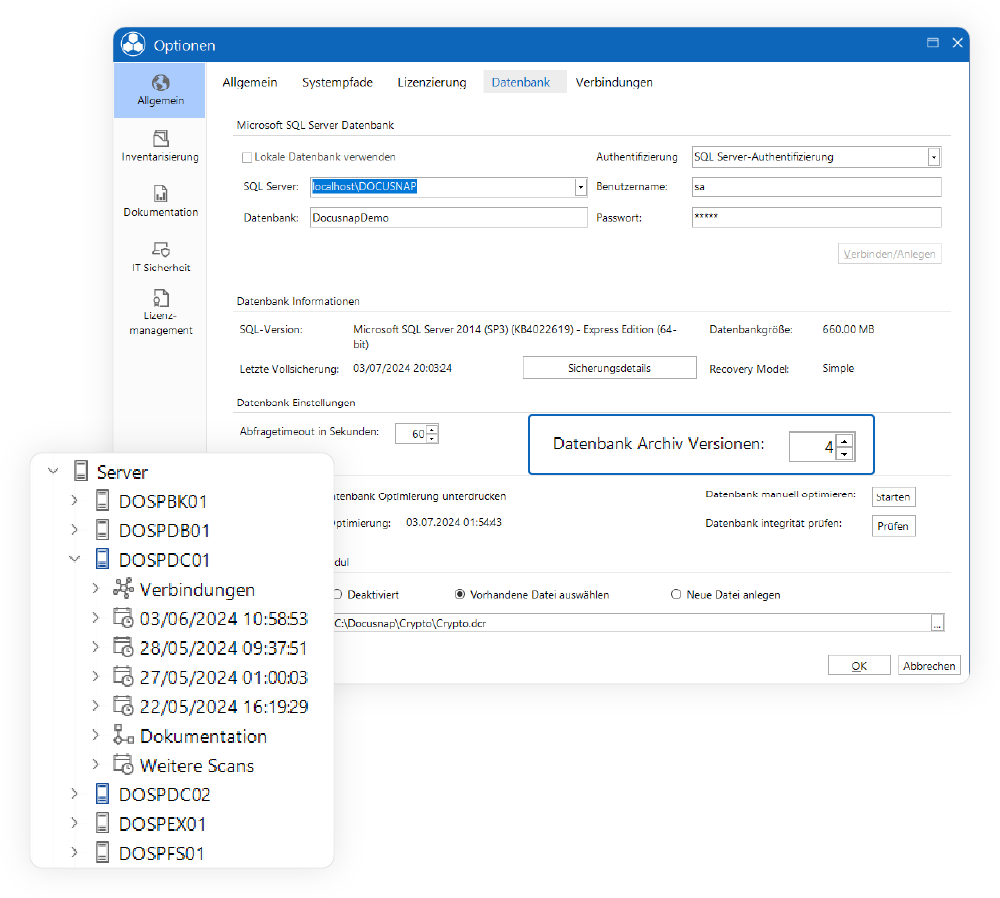Click the Docusnap logo in title bar
Screen dimensions: 1000x898
click(133, 44)
